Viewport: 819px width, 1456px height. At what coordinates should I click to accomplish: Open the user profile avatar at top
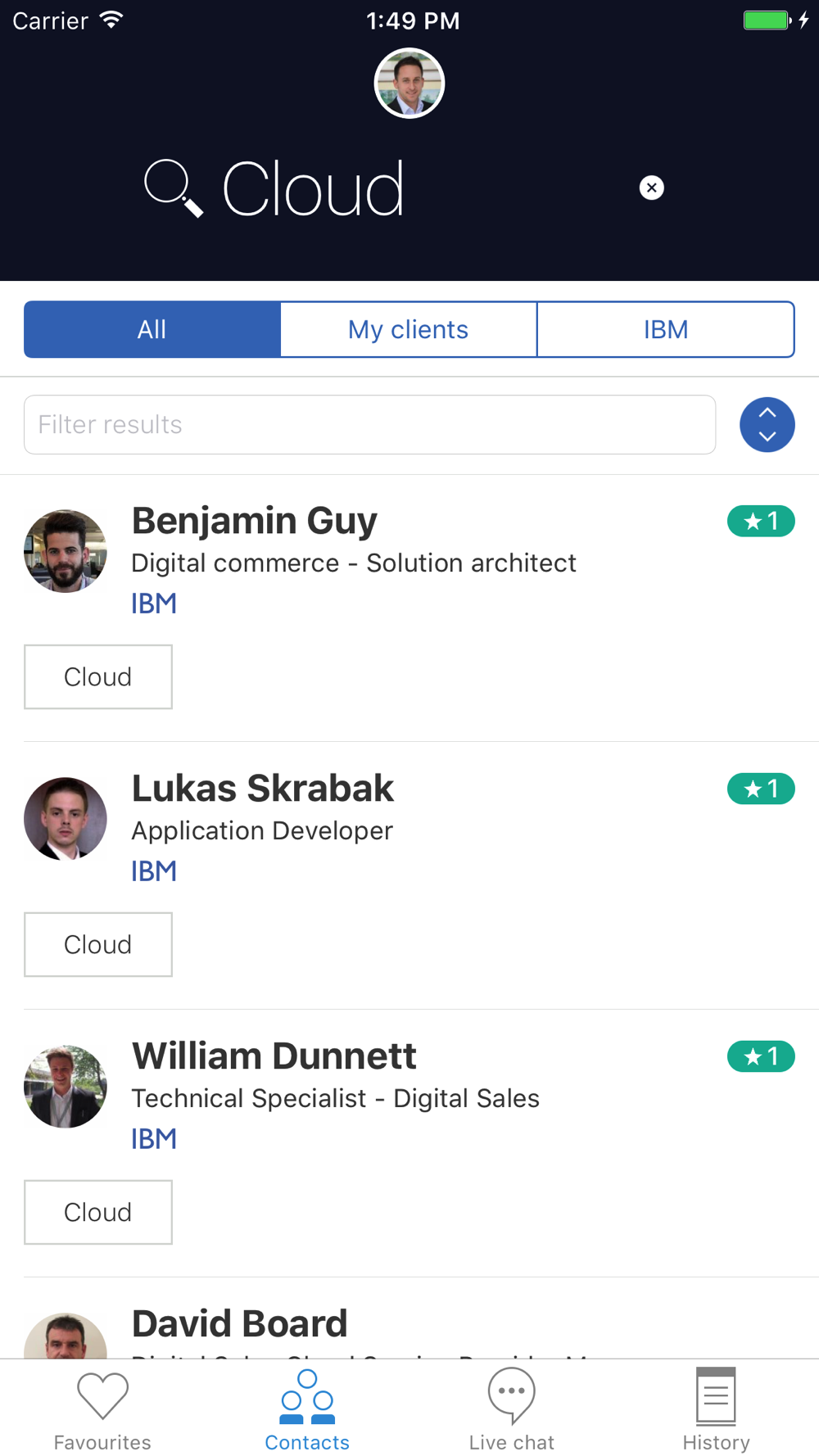coord(409,84)
